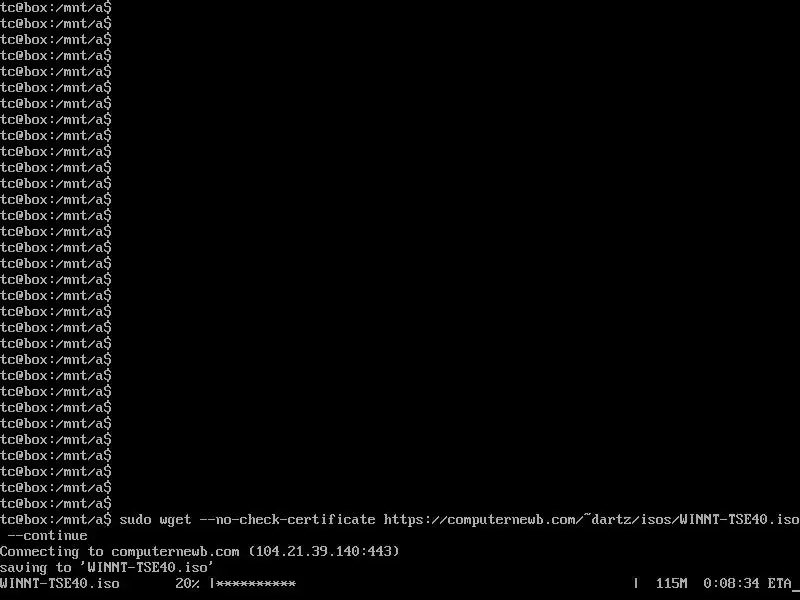The height and width of the screenshot is (600, 800).
Task: Click the left pipe starting the progress bar
Action: point(212,583)
